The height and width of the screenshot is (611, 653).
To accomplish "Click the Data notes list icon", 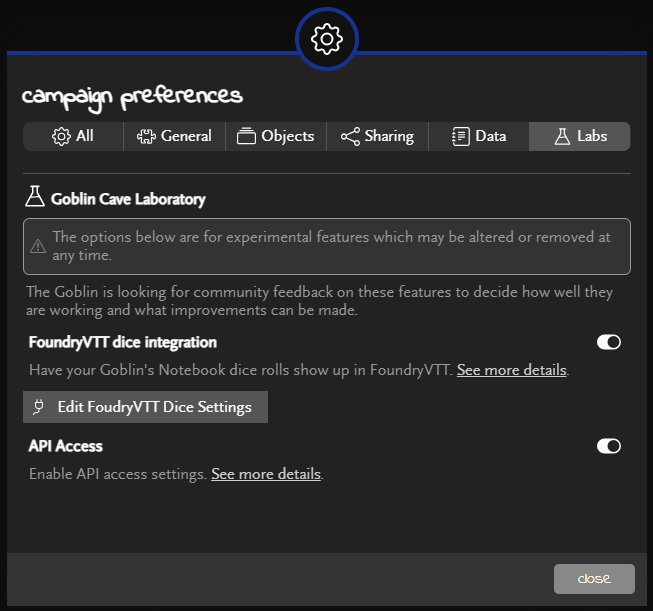I will click(x=461, y=136).
